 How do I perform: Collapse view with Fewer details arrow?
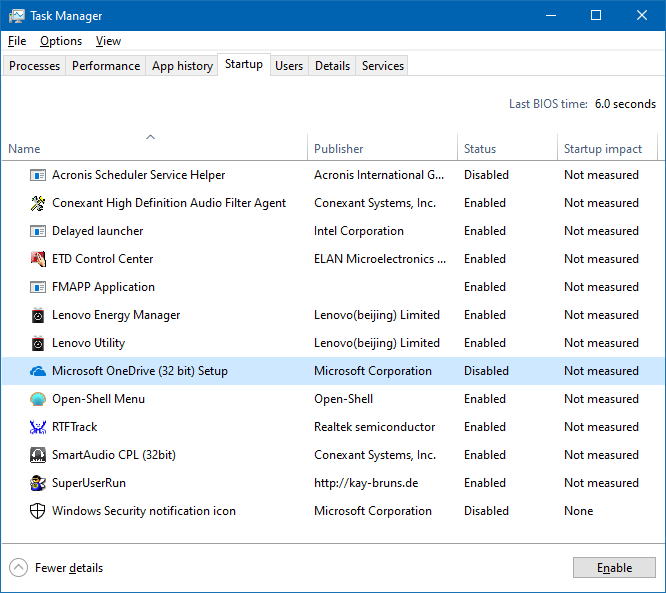18,568
